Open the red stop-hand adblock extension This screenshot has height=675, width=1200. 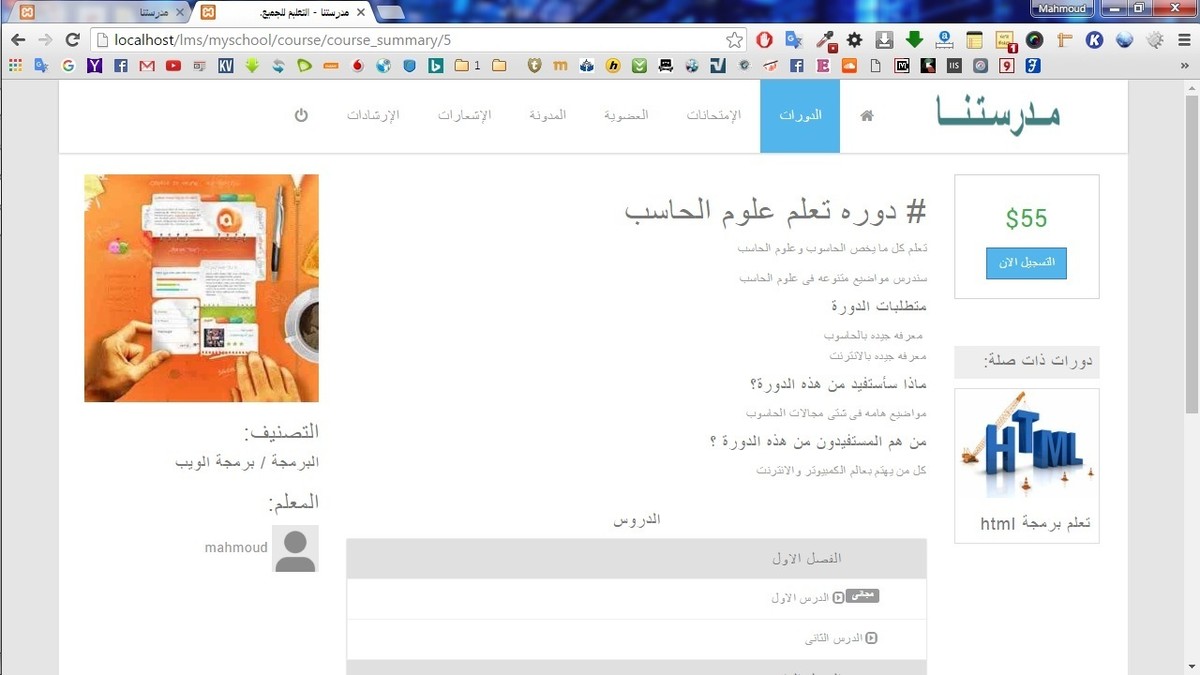click(x=764, y=40)
